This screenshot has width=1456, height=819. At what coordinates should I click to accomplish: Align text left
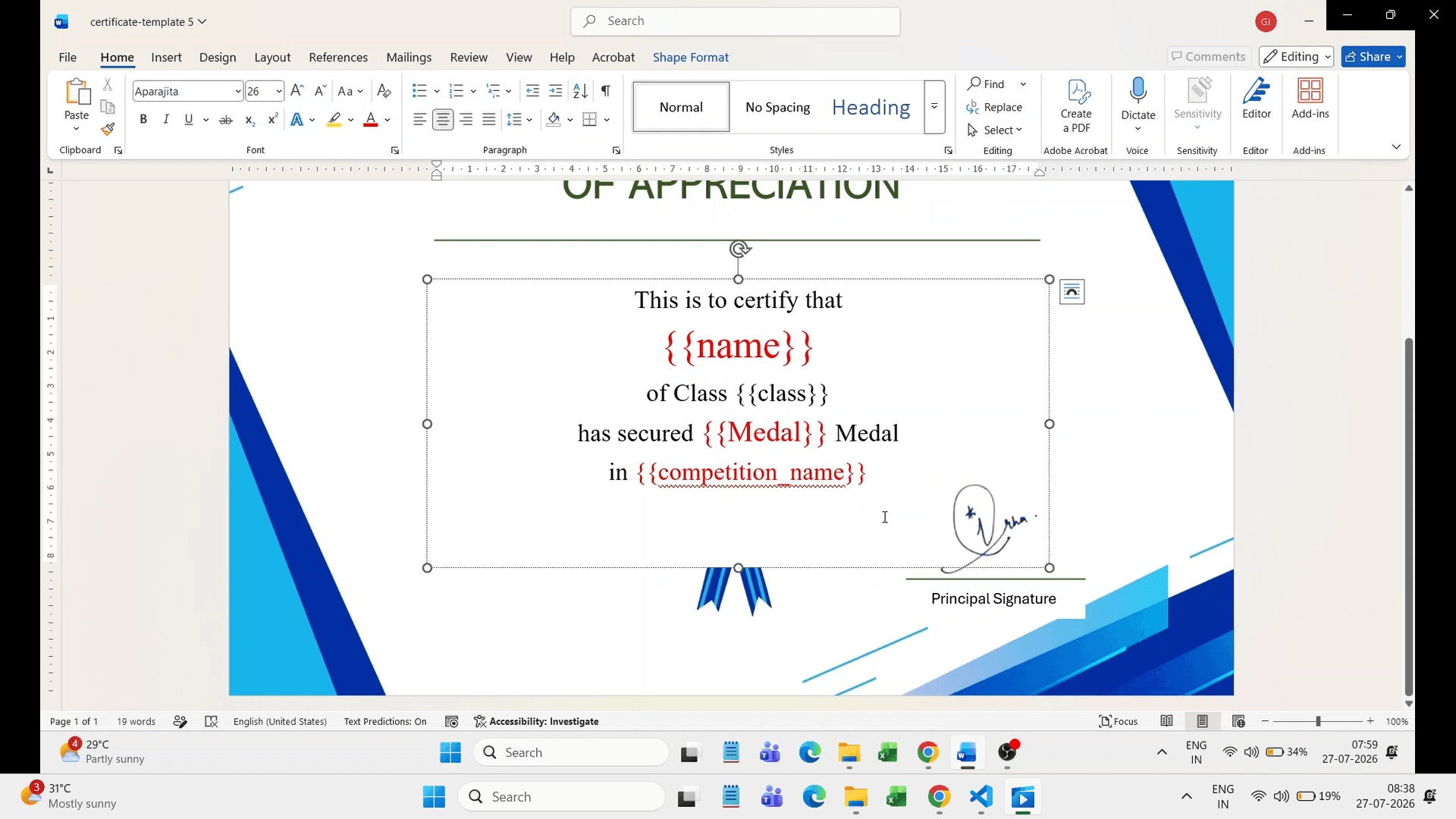pos(419,120)
